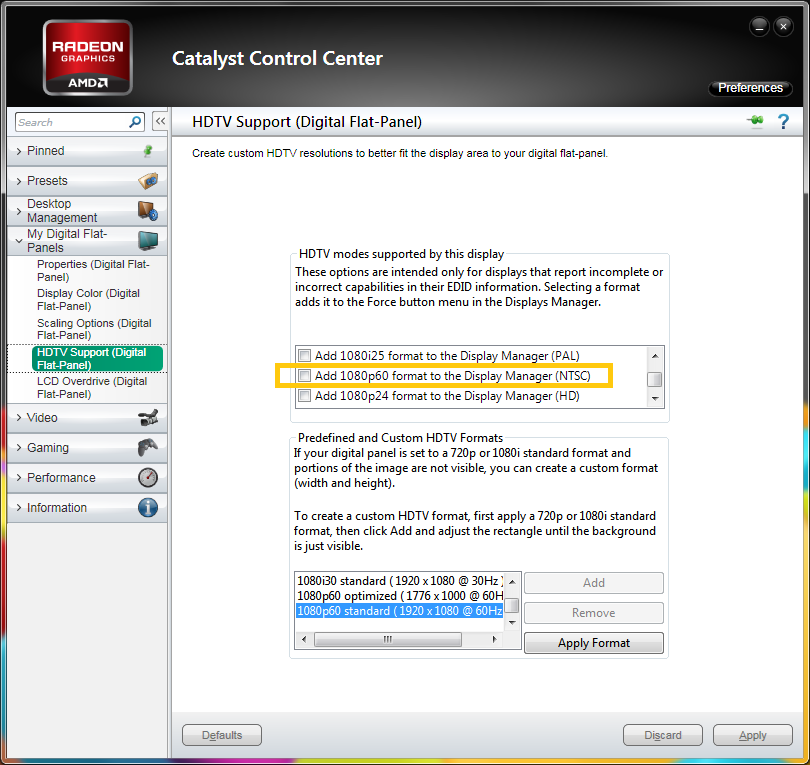The image size is (810, 765).
Task: Click the search magnifier icon
Action: tap(135, 122)
